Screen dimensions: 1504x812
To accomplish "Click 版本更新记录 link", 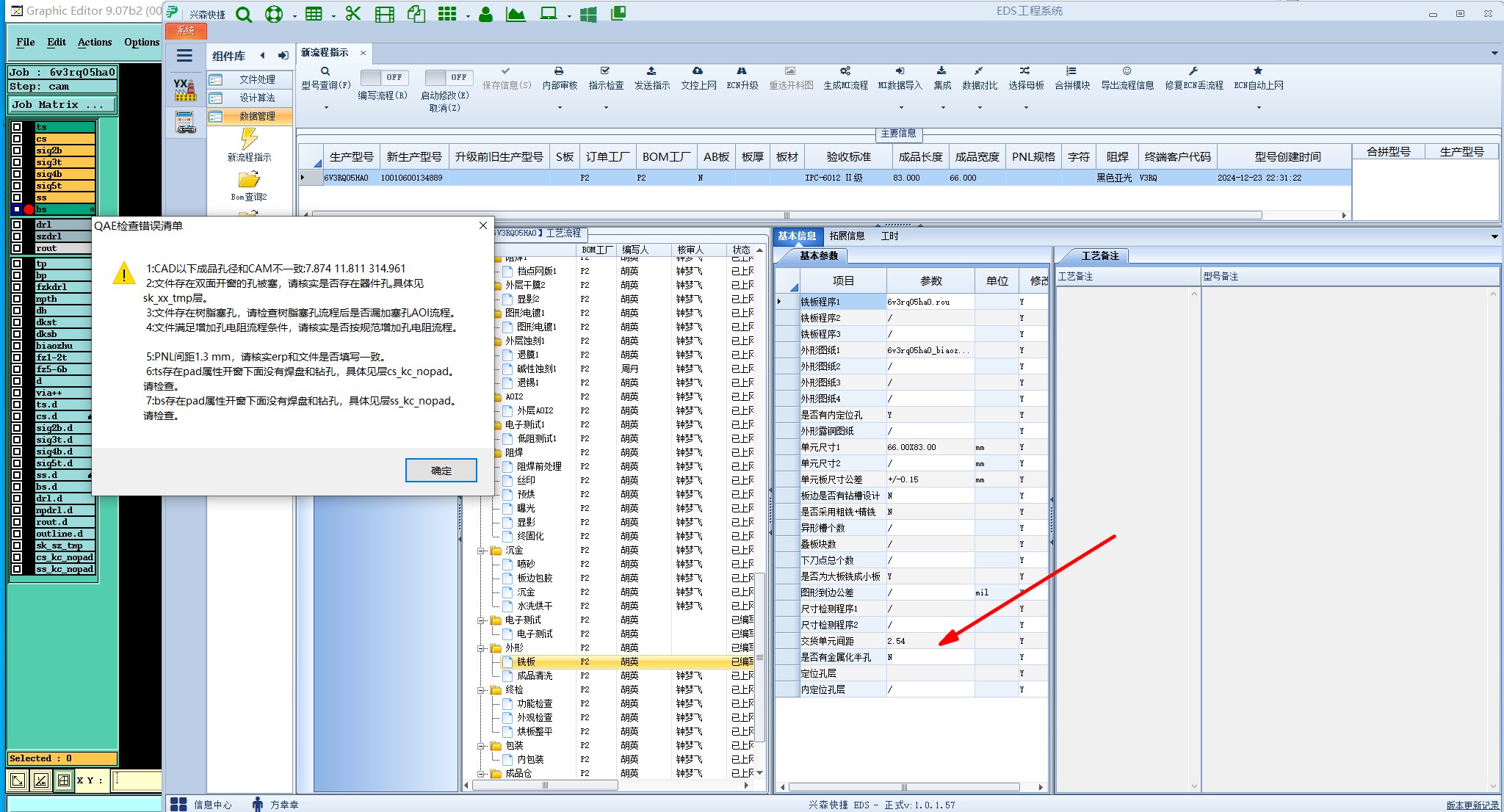I will point(1472,805).
